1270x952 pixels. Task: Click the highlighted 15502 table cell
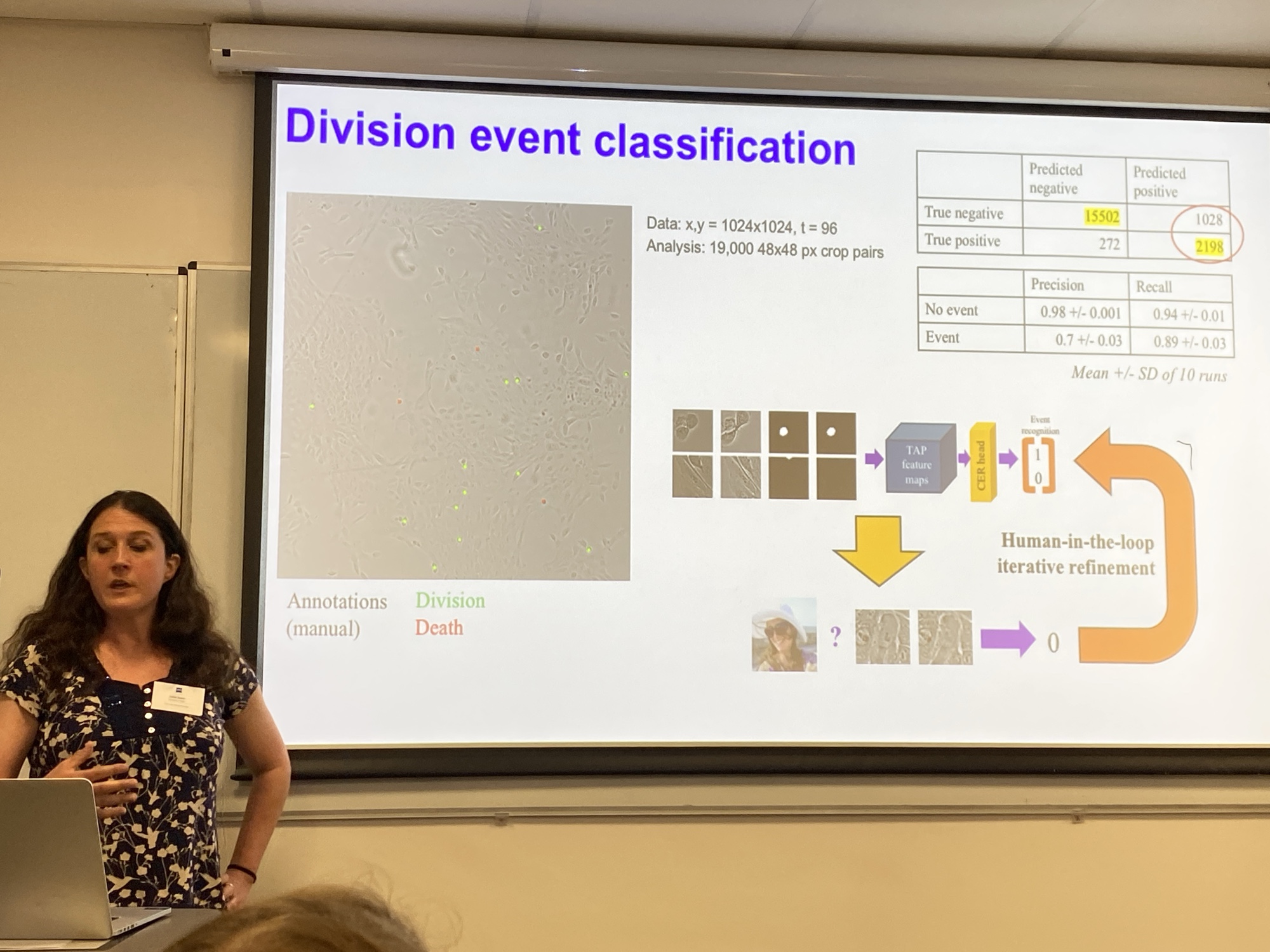[x=1101, y=216]
